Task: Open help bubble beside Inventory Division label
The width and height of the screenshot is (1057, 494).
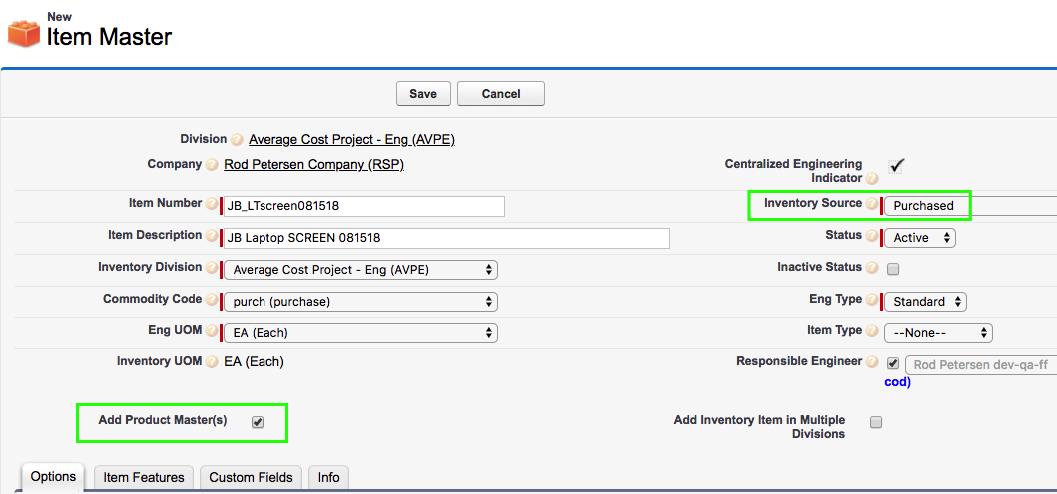Action: coord(212,268)
